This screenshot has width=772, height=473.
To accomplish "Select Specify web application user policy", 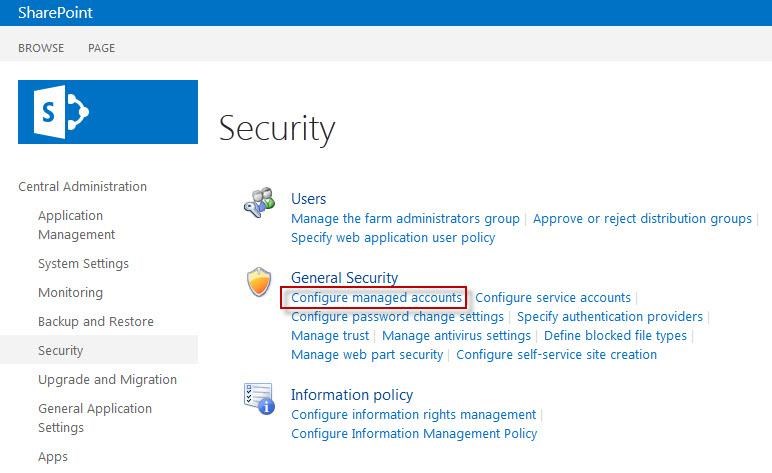I will (x=393, y=237).
